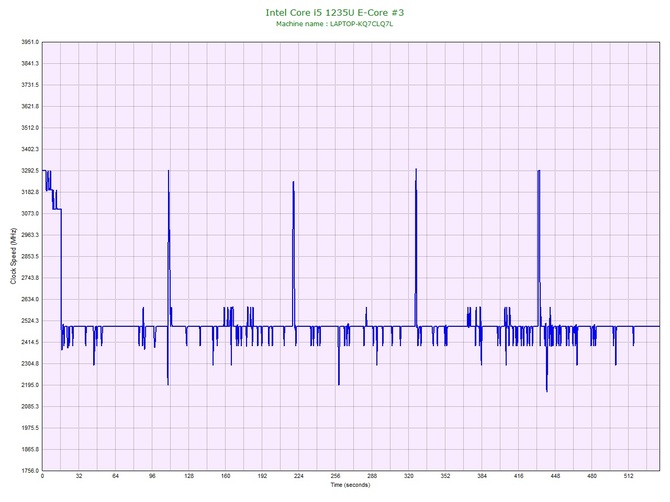670x502 pixels.
Task: Click the 384 tick on the time axis
Action: (x=482, y=476)
